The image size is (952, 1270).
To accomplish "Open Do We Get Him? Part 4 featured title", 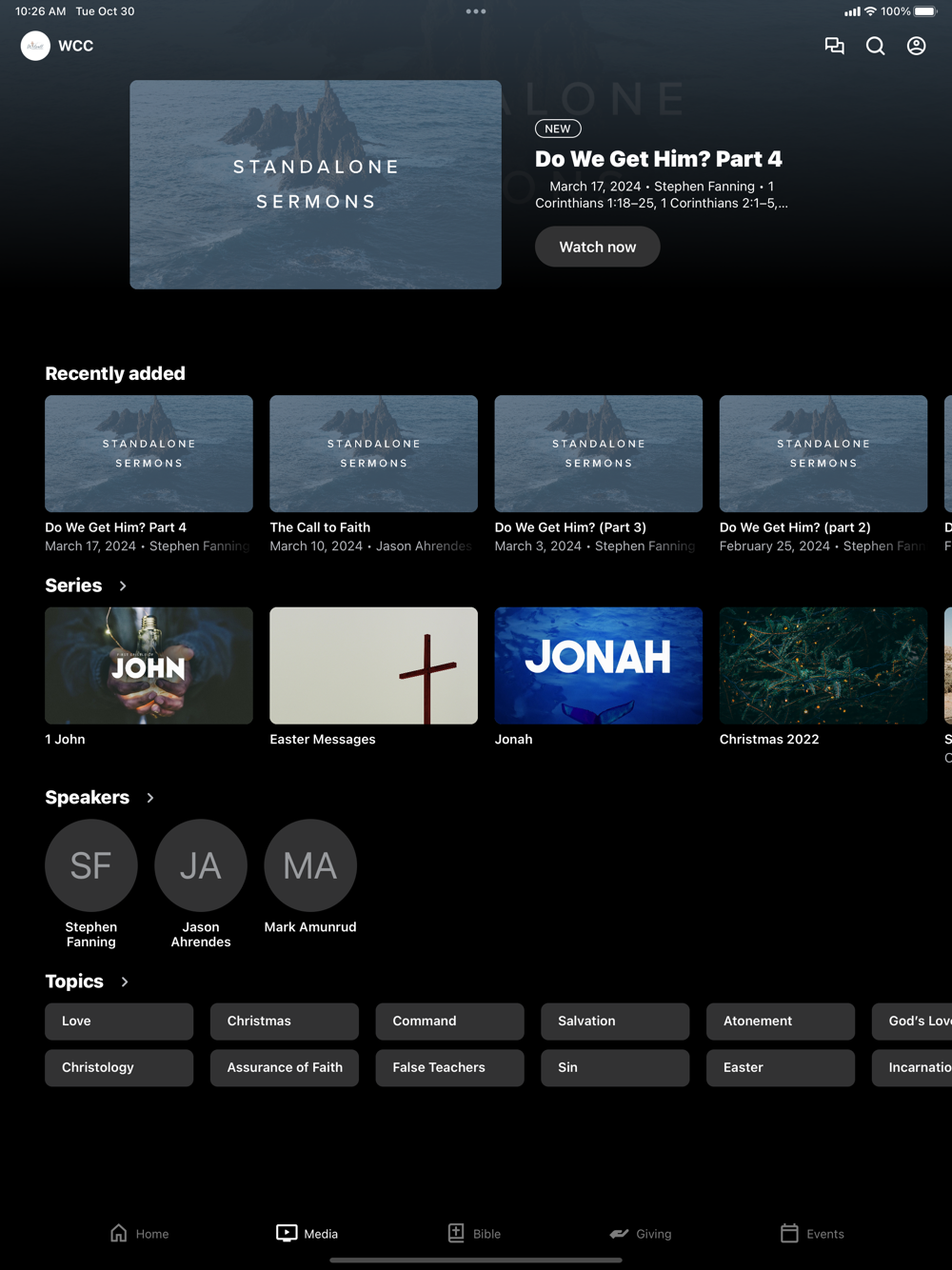I will [659, 159].
